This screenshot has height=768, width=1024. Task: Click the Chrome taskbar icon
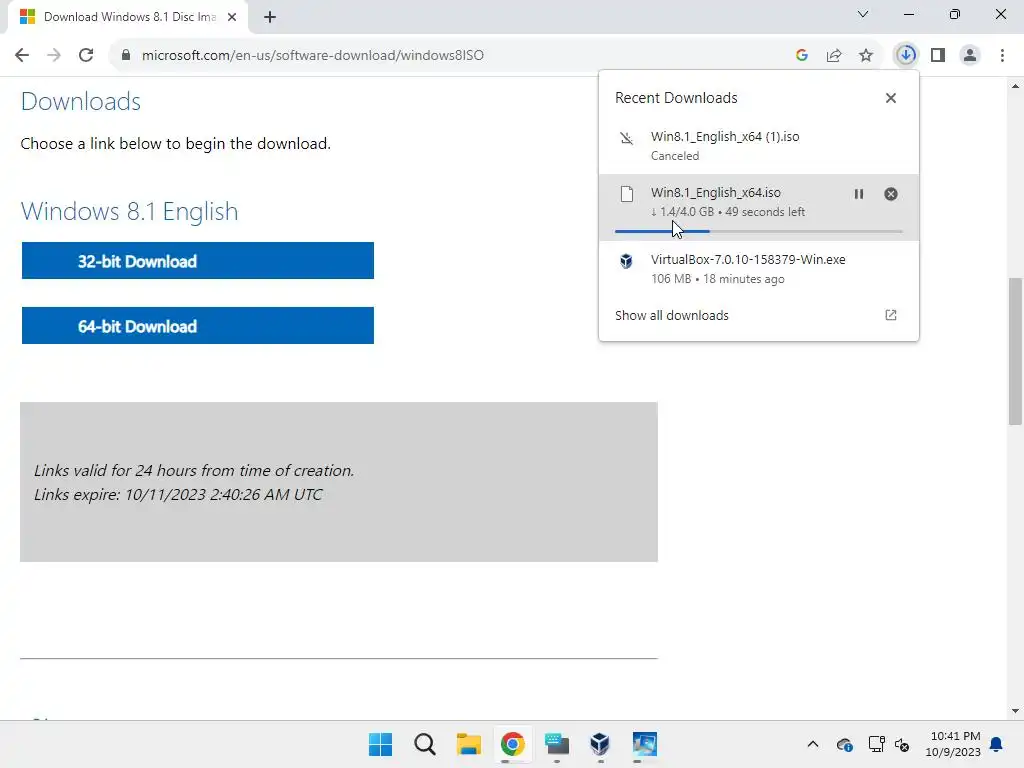coord(513,744)
